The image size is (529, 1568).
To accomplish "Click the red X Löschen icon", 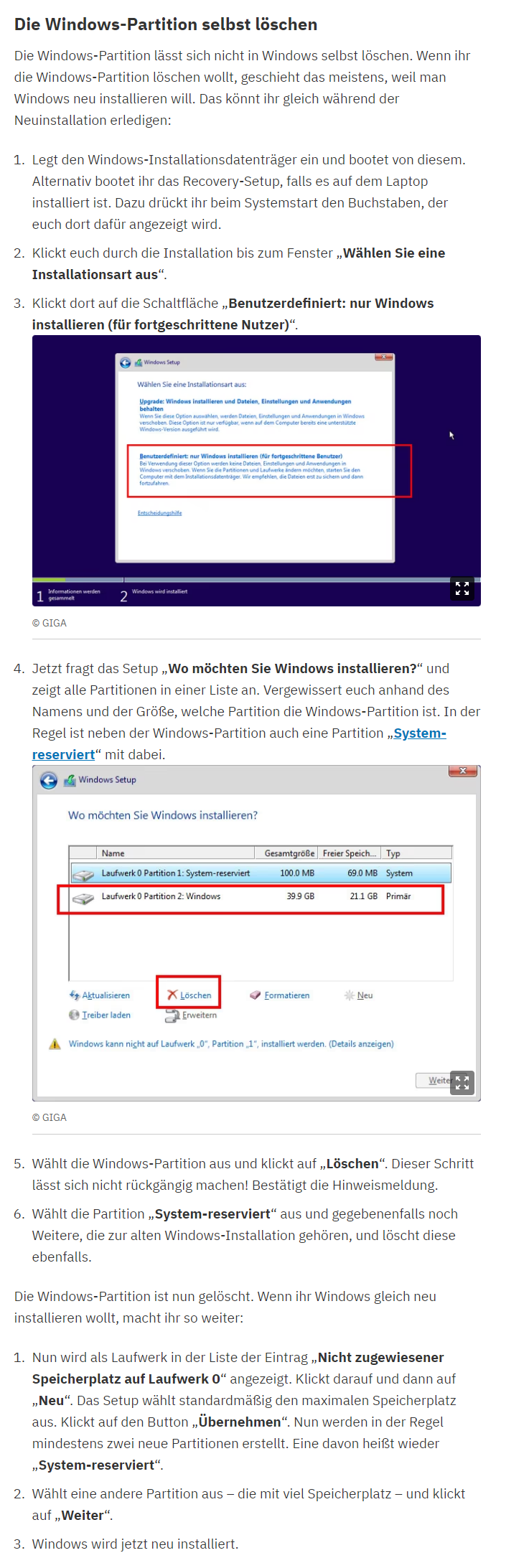I will [x=172, y=995].
